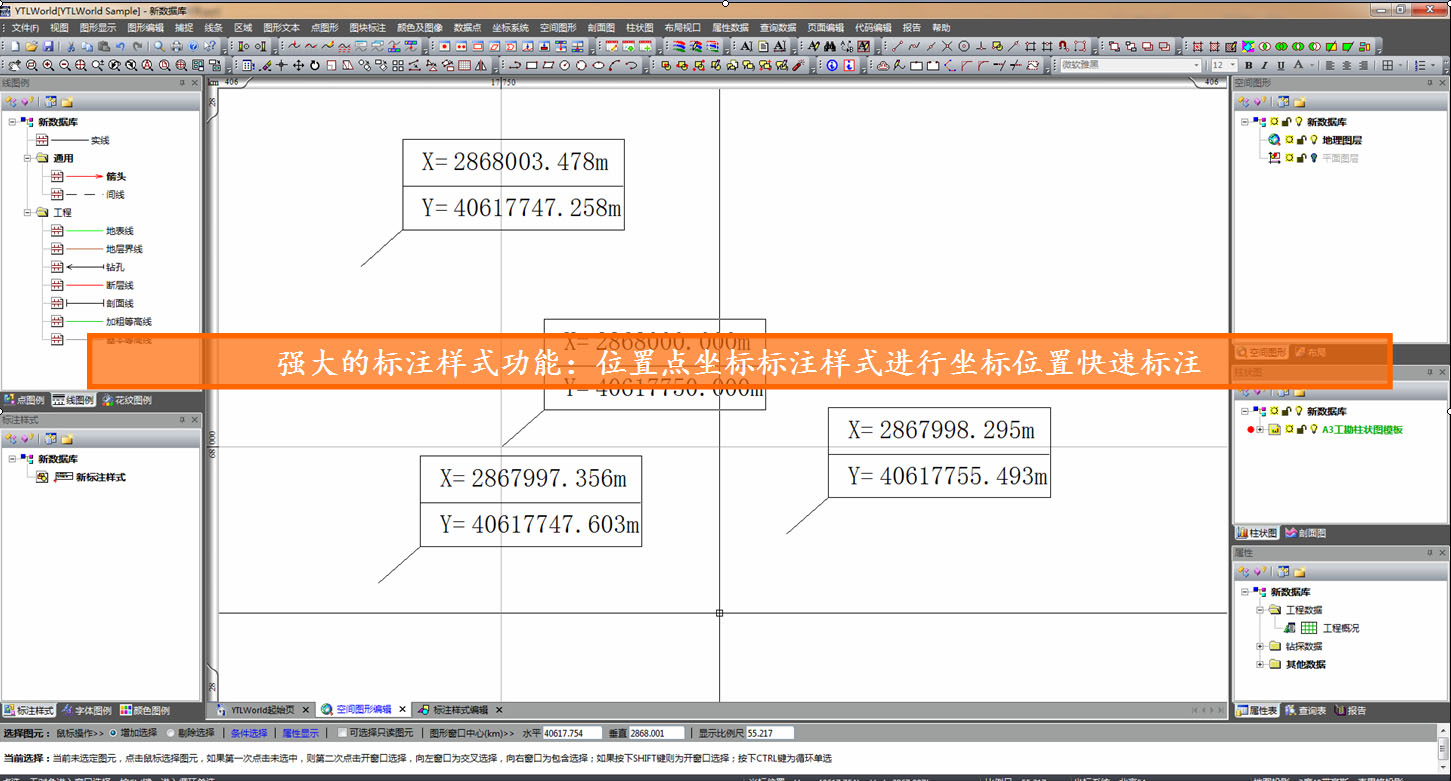Open the 查询表 tab in properties panel
Image resolution: width=1451 pixels, height=781 pixels.
pos(1306,710)
